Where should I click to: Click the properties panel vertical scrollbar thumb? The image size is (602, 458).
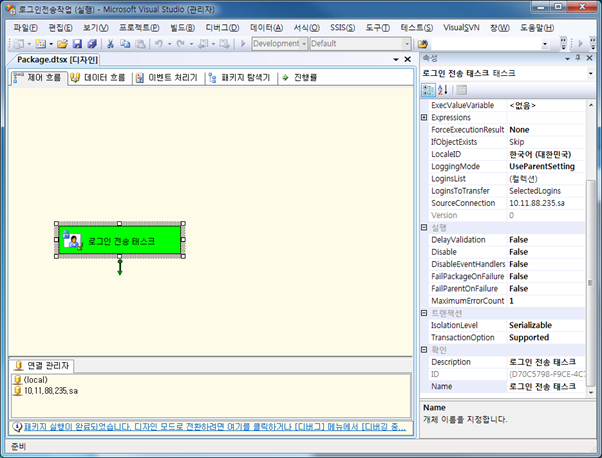(590, 284)
